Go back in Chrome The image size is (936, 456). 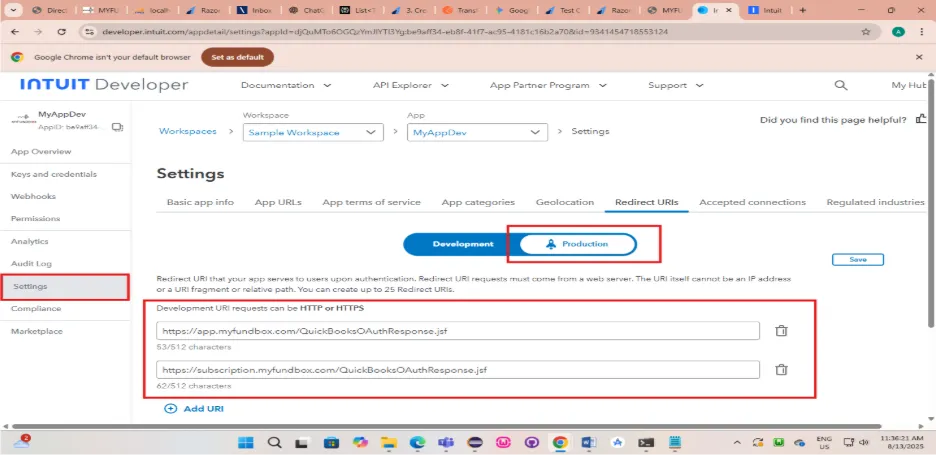(x=15, y=32)
